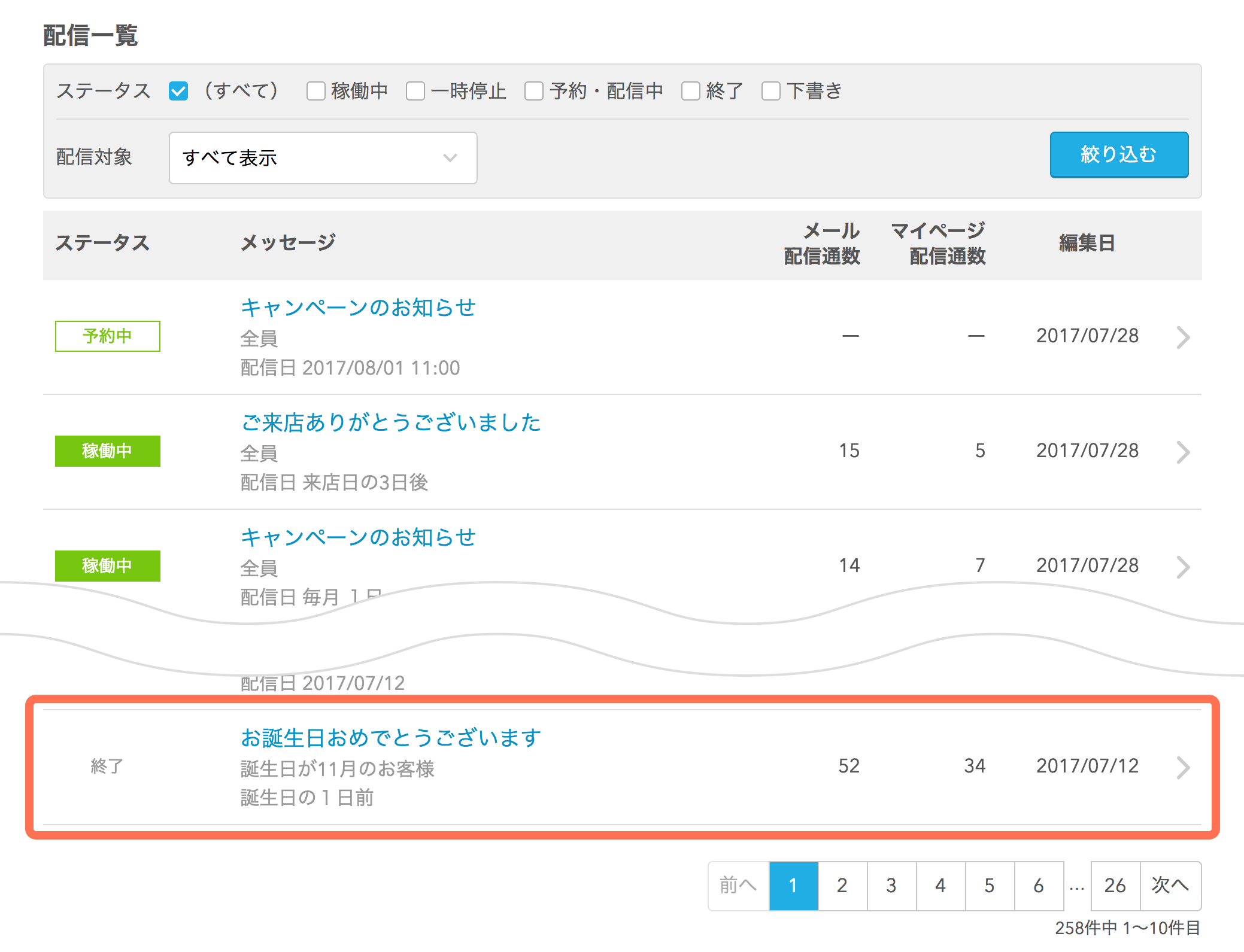Enable the 稼働中 status filter
Viewport: 1244px width, 952px height.
pyautogui.click(x=315, y=91)
